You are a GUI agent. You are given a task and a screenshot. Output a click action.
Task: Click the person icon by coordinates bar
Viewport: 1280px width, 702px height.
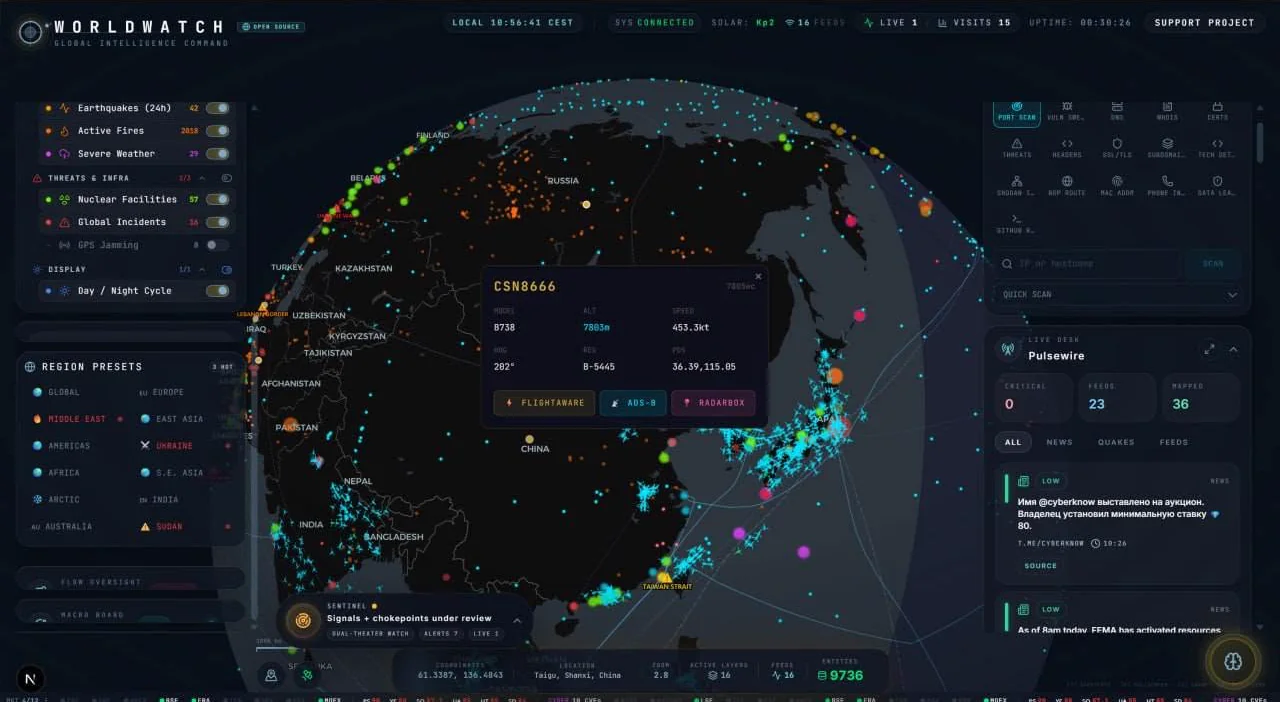(271, 675)
